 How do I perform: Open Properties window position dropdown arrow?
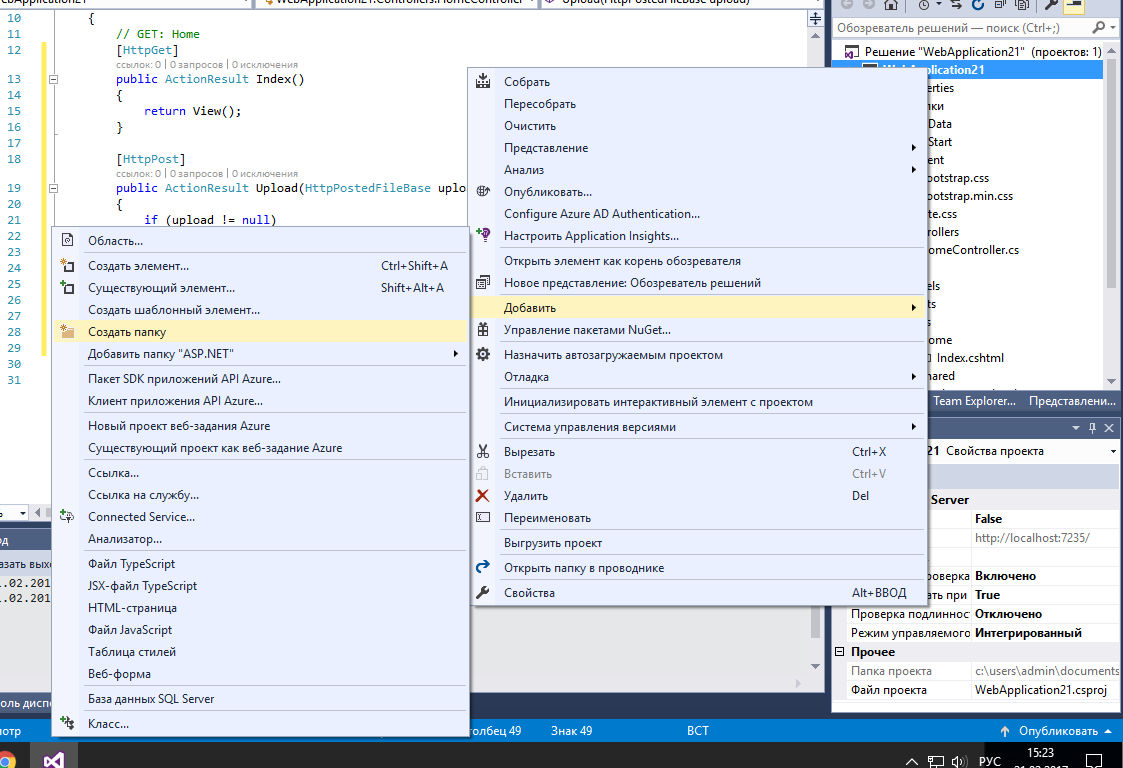[x=1076, y=428]
